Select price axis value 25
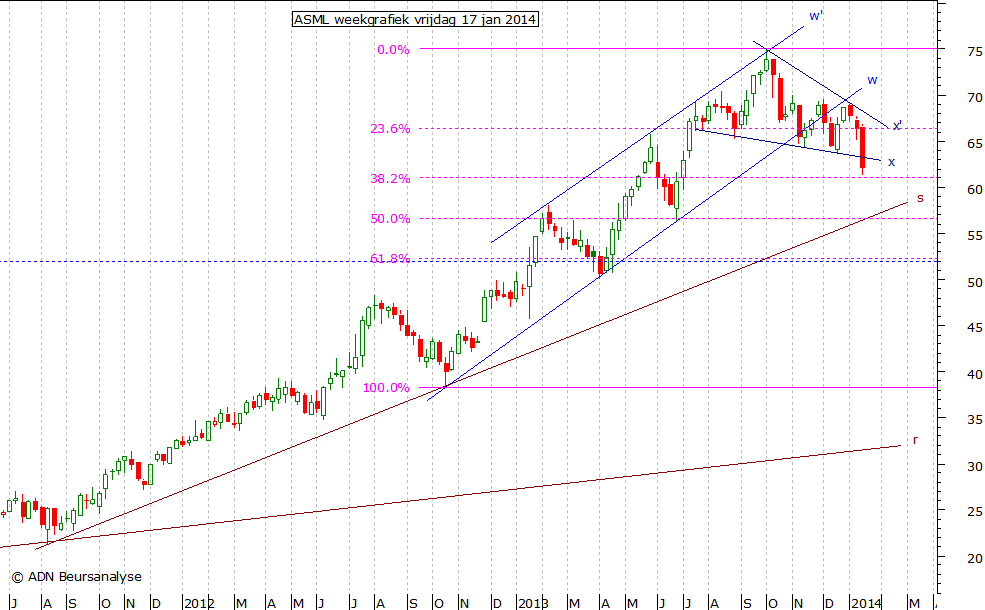 pyautogui.click(x=975, y=512)
